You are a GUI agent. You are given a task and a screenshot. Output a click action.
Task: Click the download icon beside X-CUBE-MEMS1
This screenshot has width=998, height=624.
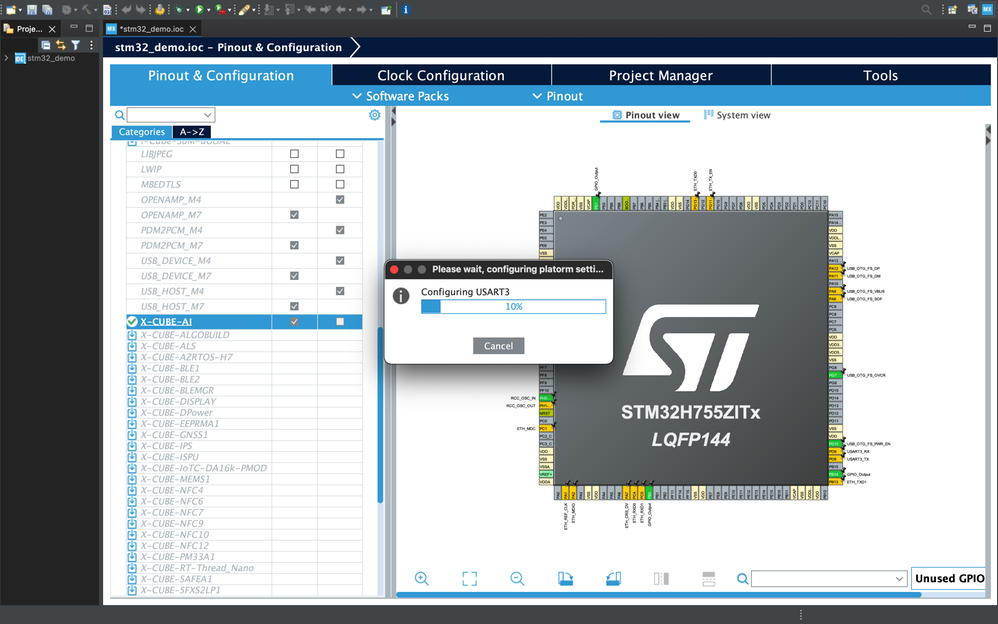pyautogui.click(x=132, y=479)
